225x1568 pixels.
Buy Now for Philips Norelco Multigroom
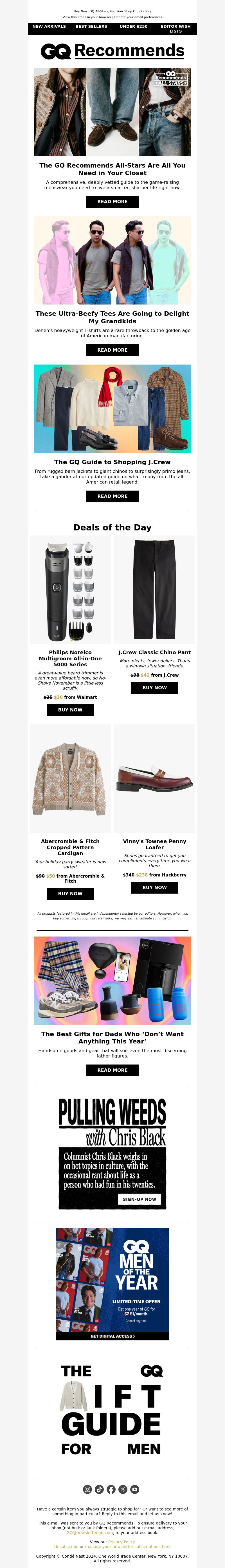click(x=70, y=710)
